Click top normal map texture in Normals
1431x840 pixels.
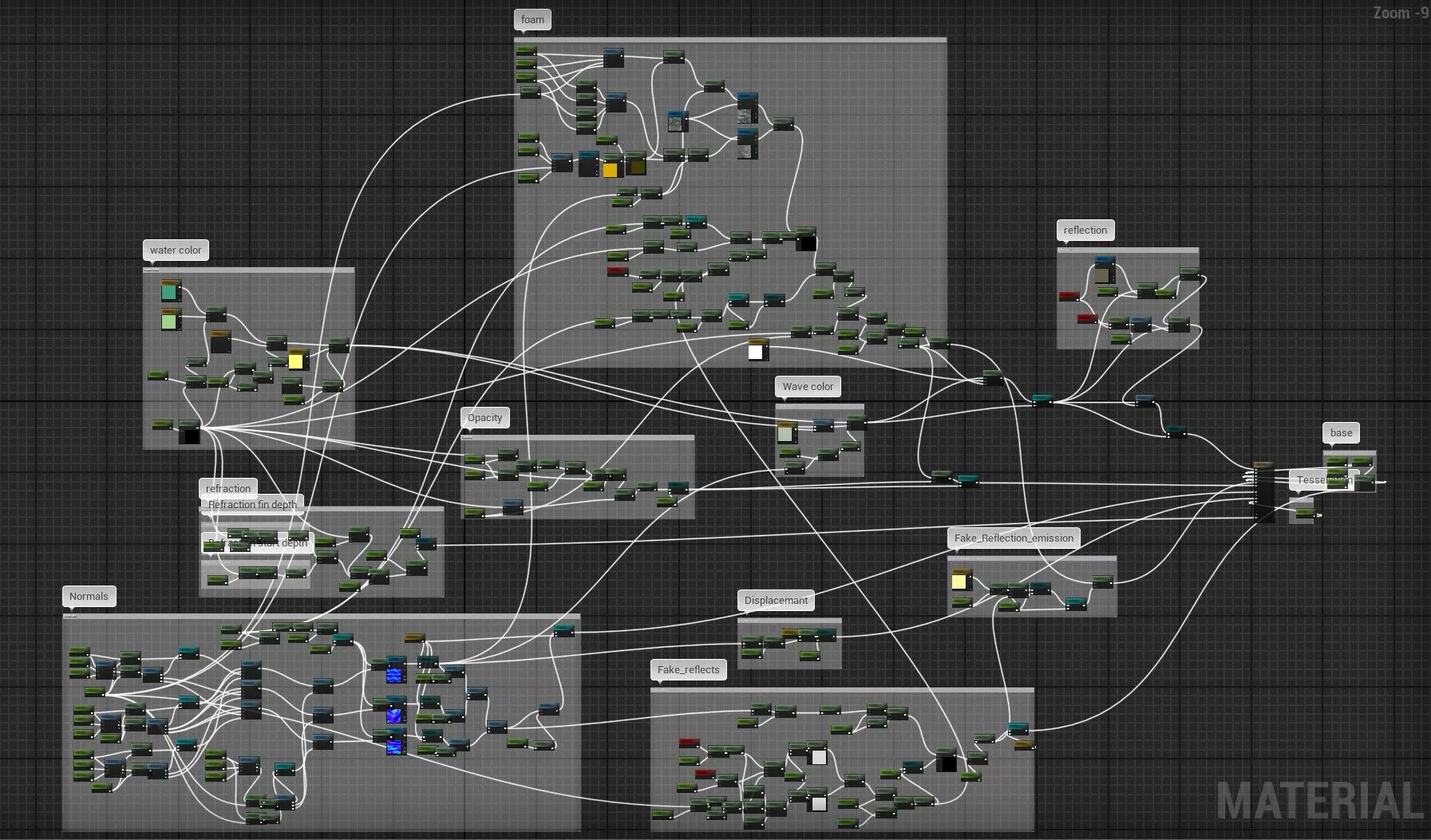(x=396, y=671)
